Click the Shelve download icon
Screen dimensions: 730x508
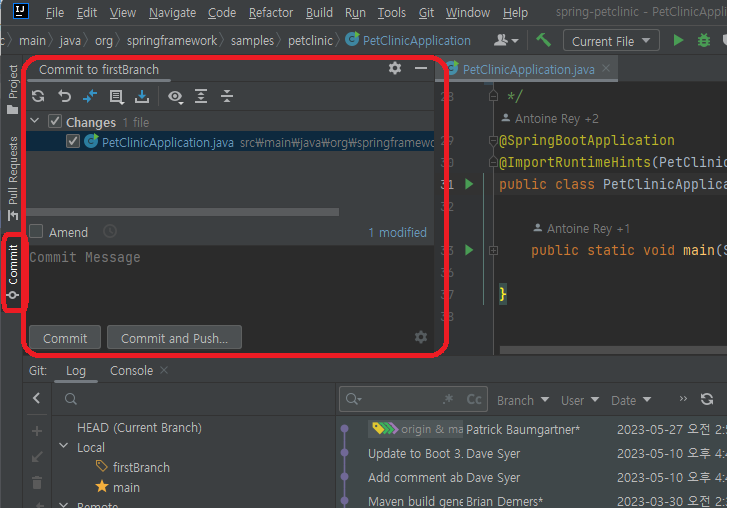click(x=142, y=96)
